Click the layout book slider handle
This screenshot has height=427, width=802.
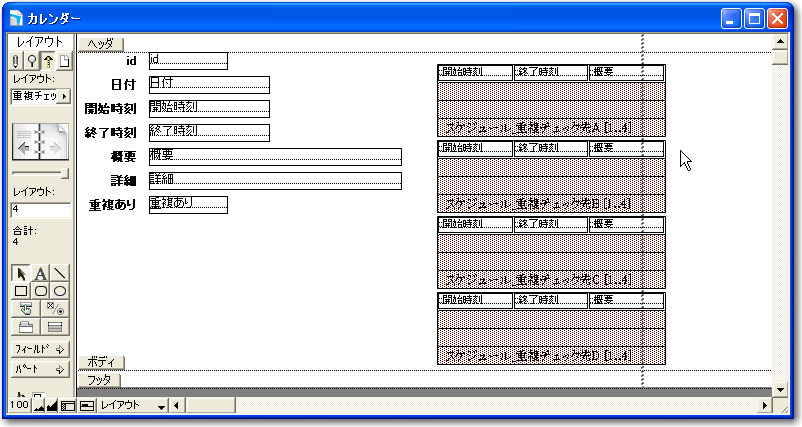pyautogui.click(x=66, y=172)
